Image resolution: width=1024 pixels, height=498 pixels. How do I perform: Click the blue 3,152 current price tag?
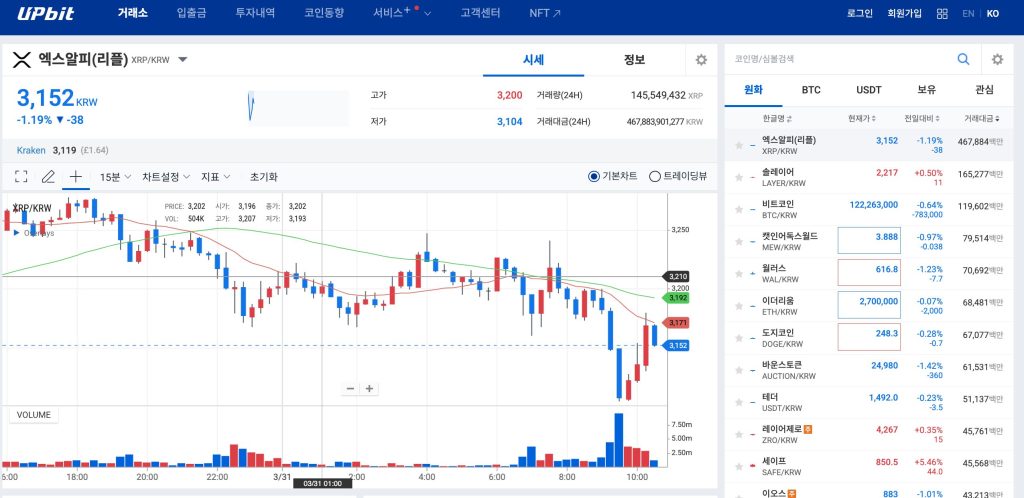(675, 345)
